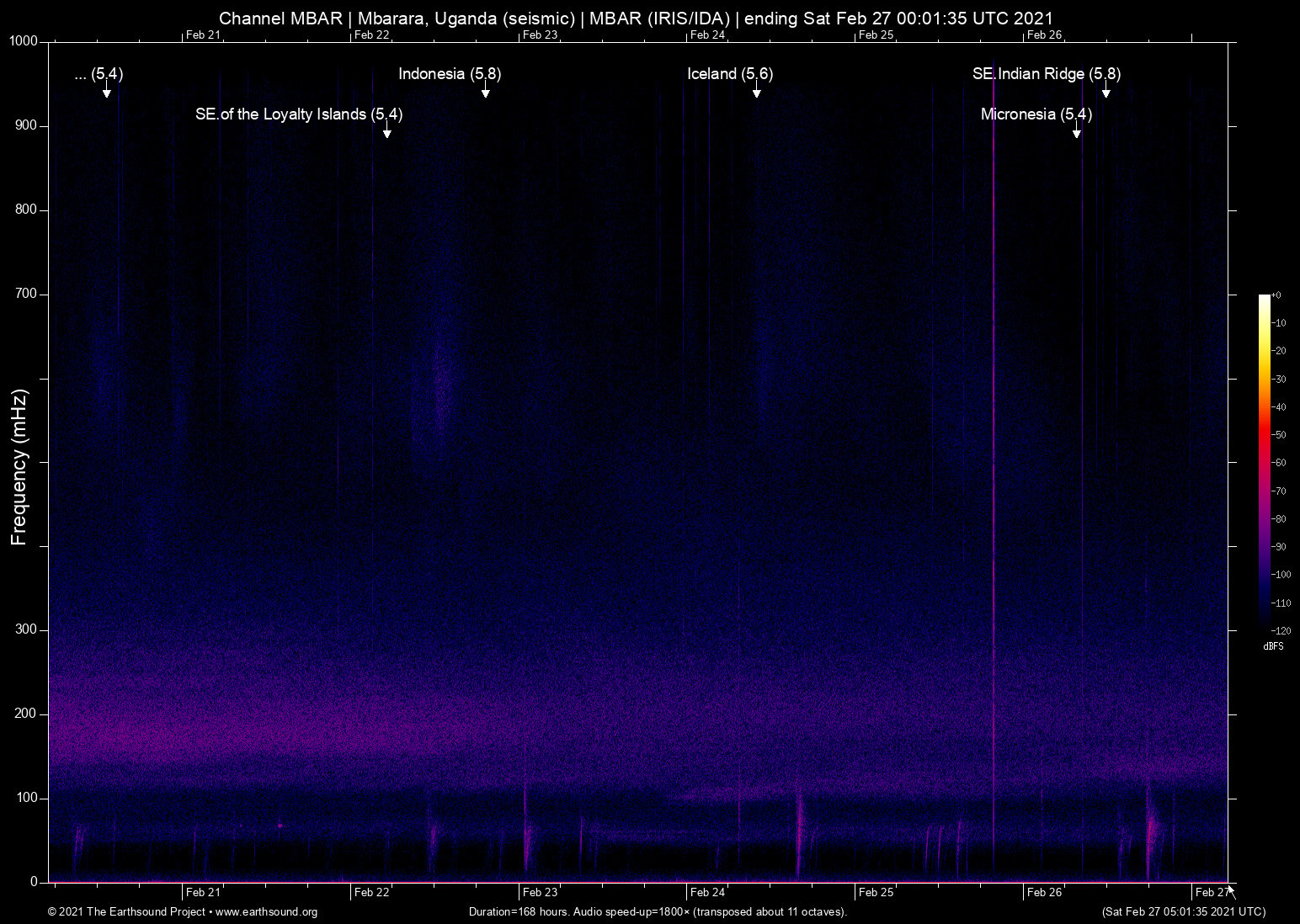This screenshot has height=924, width=1300.
Task: Click Feb 27 on the bottom time axis
Action: tap(1212, 893)
